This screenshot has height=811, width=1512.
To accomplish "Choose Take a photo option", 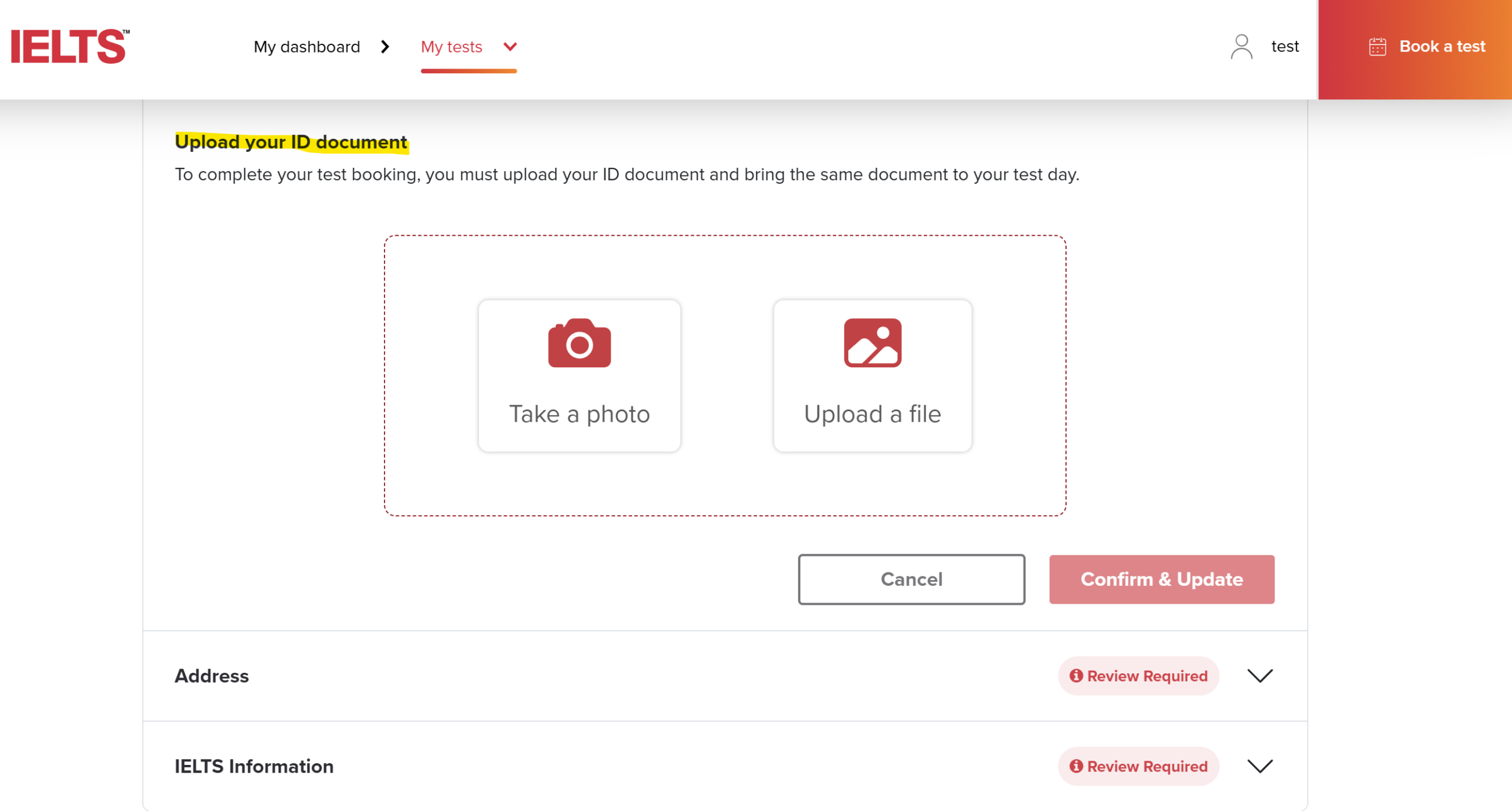I will pos(579,413).
